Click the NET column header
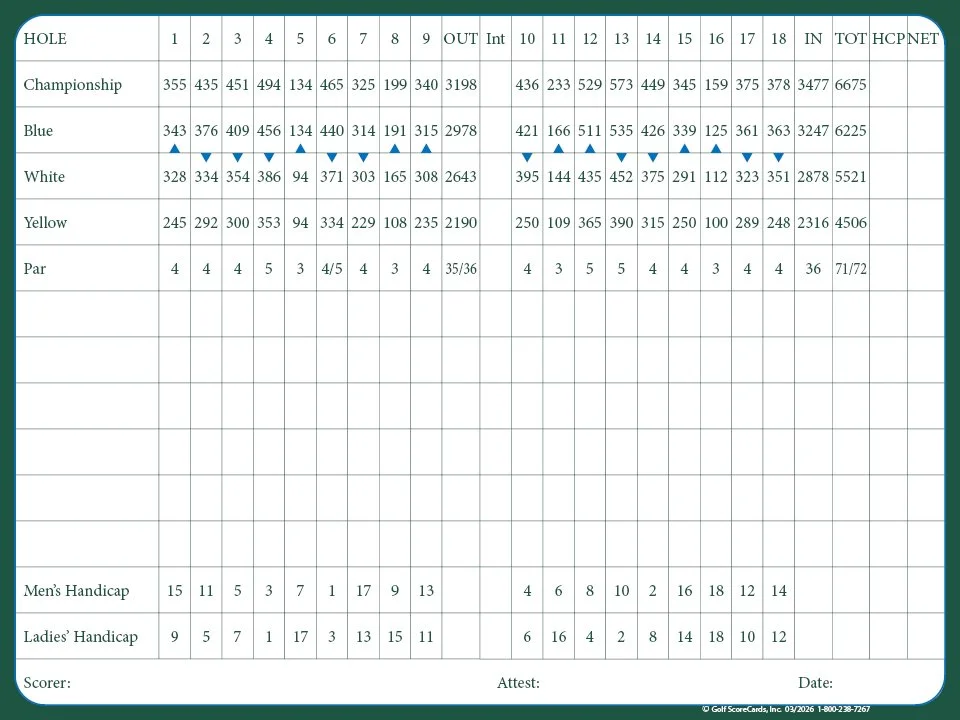 click(x=923, y=39)
